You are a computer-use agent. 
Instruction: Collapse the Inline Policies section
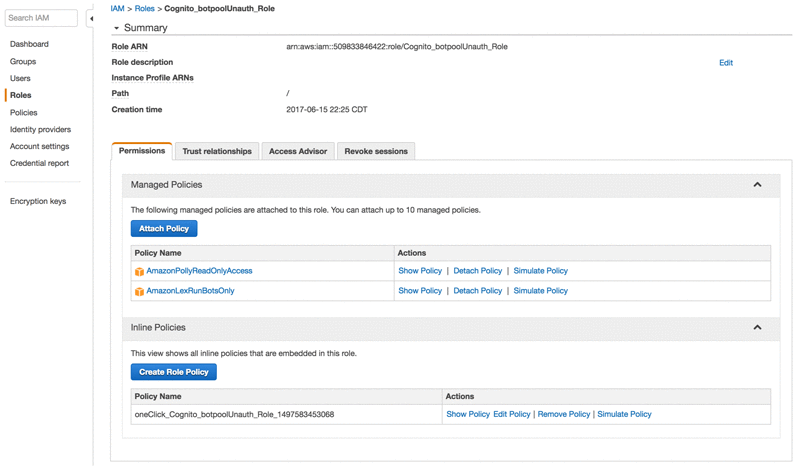pos(757,328)
